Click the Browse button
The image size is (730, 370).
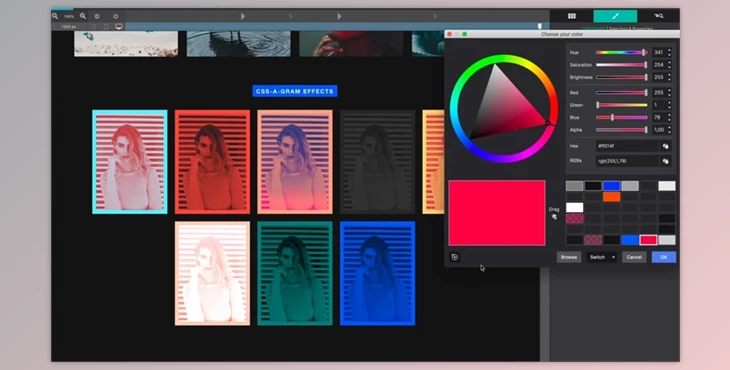[568, 257]
